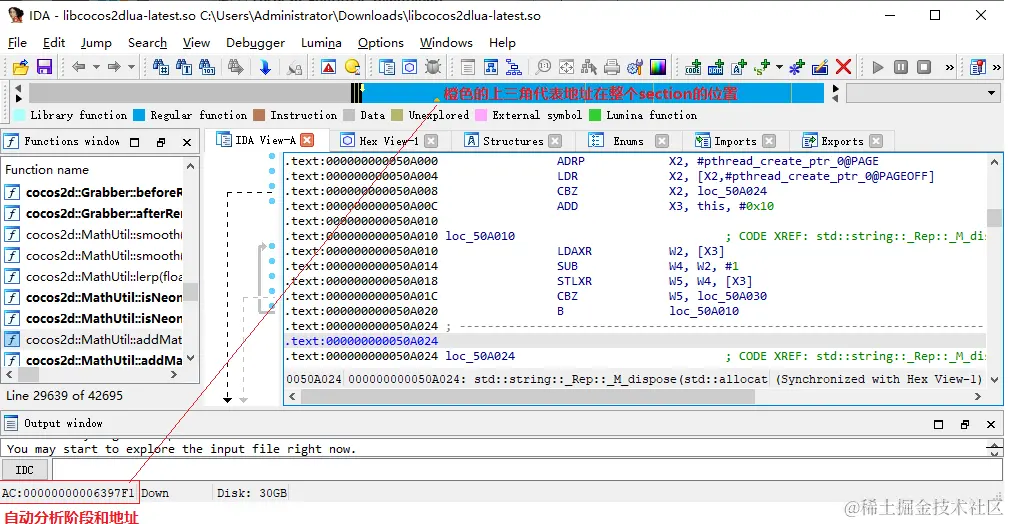The width and height of the screenshot is (1010, 524).
Task: Click the IDC button in output window
Action: point(25,470)
